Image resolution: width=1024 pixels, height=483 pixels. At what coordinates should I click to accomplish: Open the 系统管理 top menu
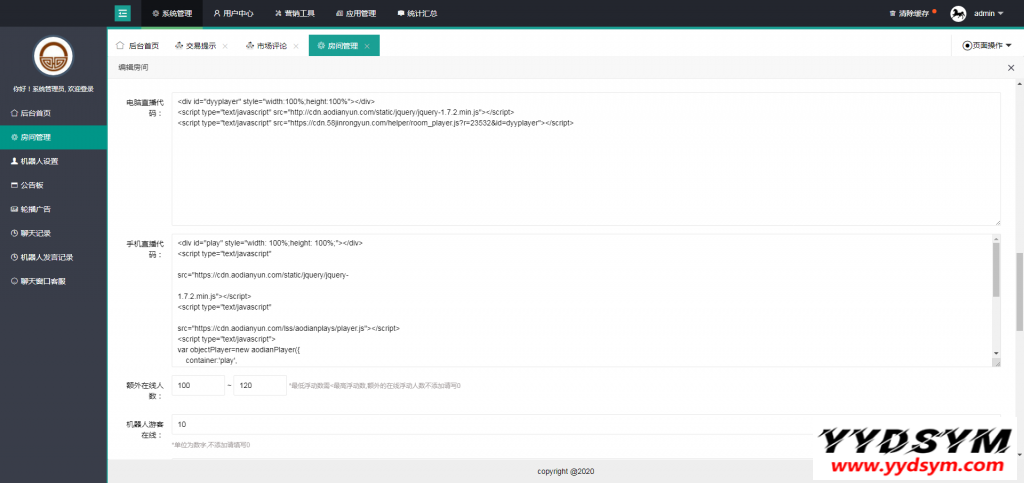pos(171,14)
